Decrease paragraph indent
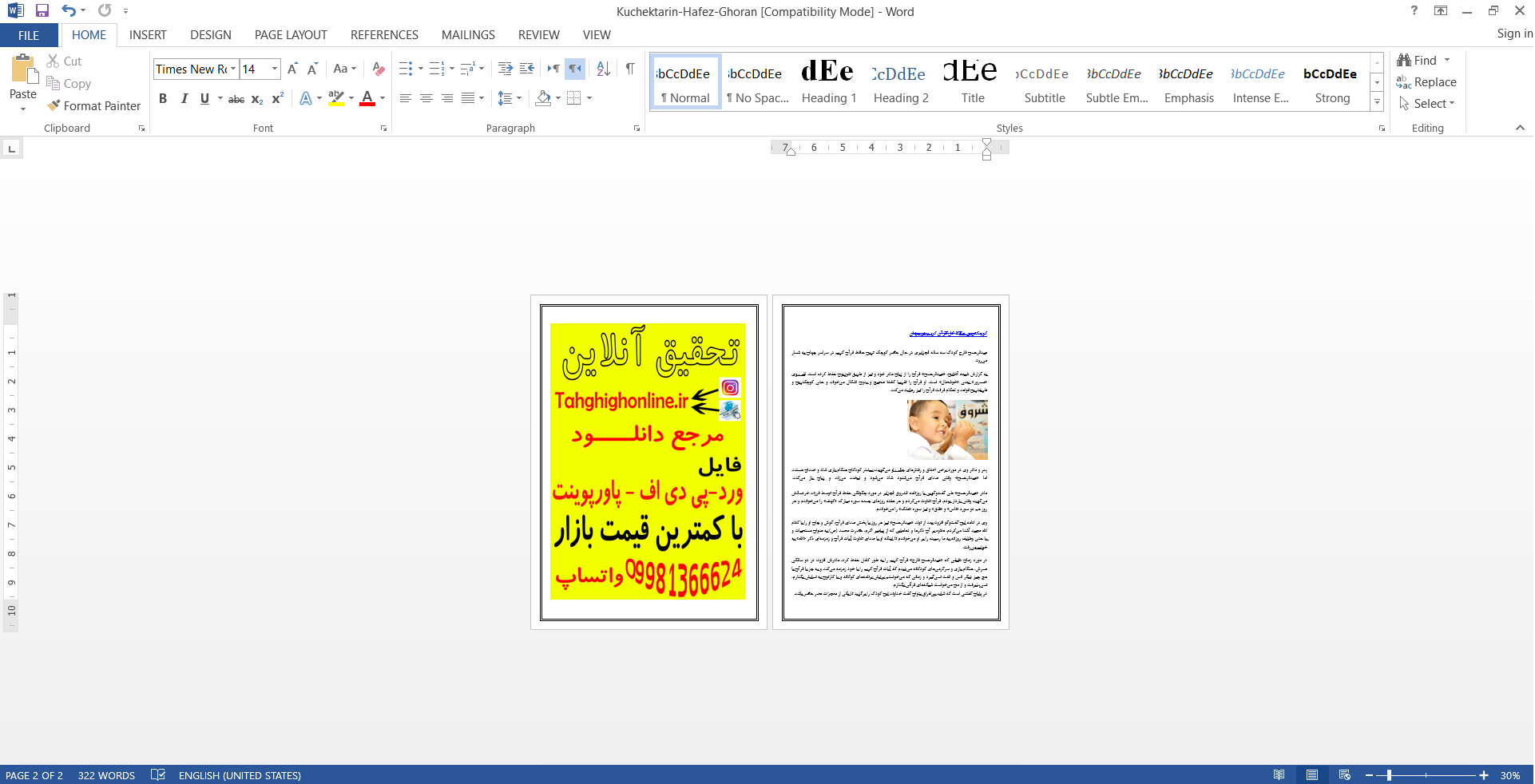Screen dimensions: 1535x784 point(505,69)
